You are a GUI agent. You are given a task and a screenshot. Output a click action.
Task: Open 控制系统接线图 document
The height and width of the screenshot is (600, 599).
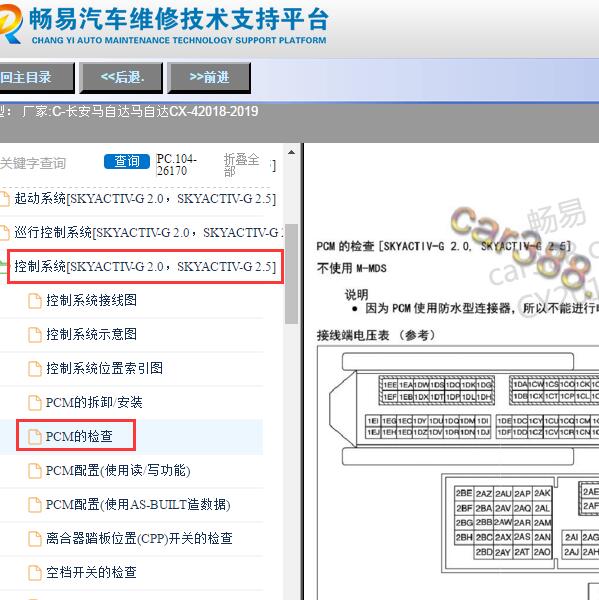pyautogui.click(x=91, y=300)
